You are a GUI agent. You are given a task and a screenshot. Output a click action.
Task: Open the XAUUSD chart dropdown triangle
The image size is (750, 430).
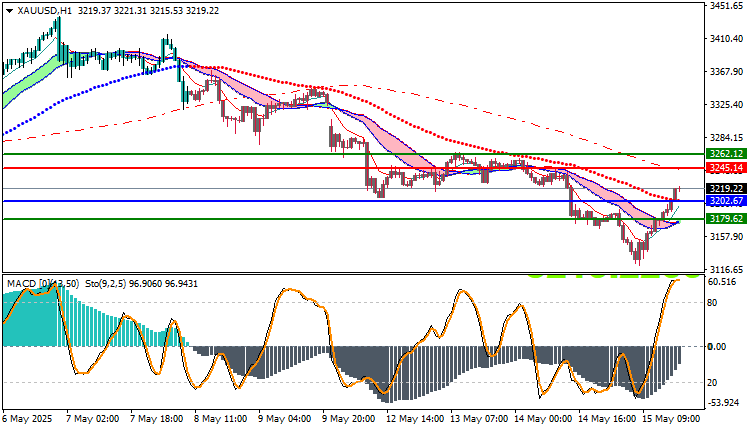click(10, 11)
